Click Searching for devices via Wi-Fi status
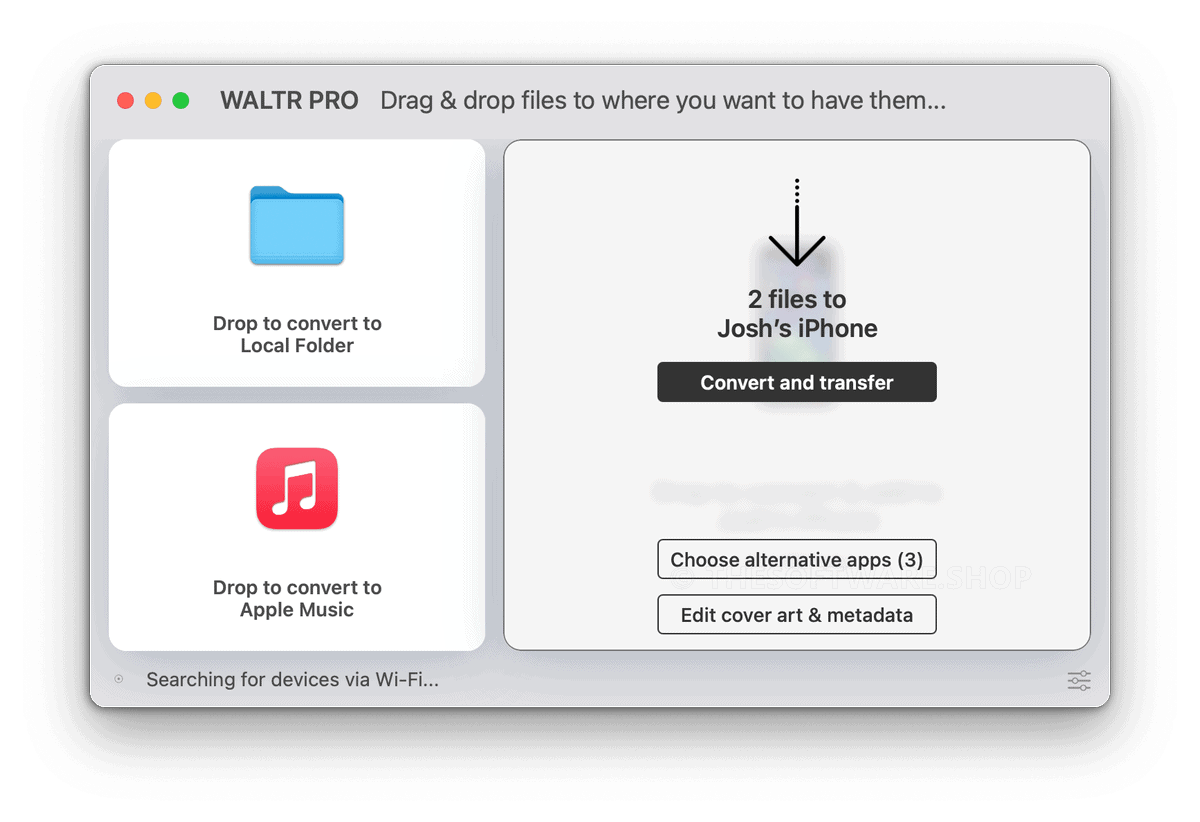Viewport: 1200px width, 822px height. pos(292,680)
